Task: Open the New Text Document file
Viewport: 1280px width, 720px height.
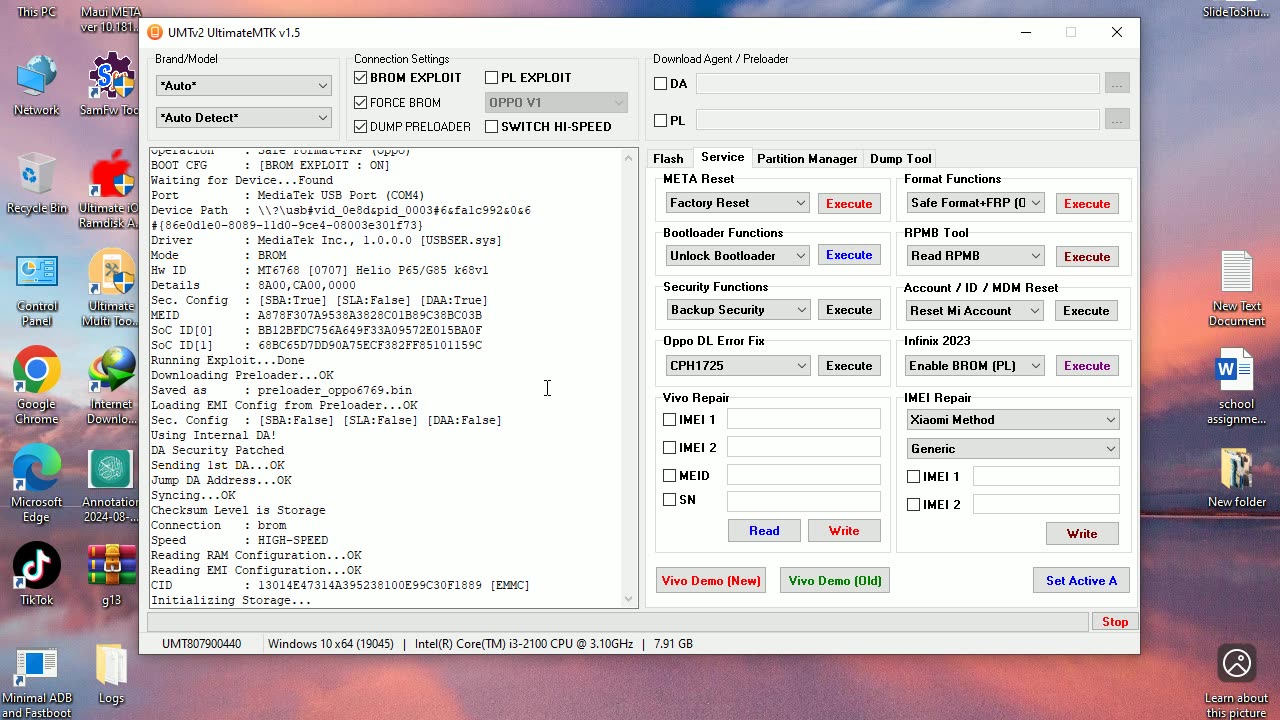Action: 1237,288
